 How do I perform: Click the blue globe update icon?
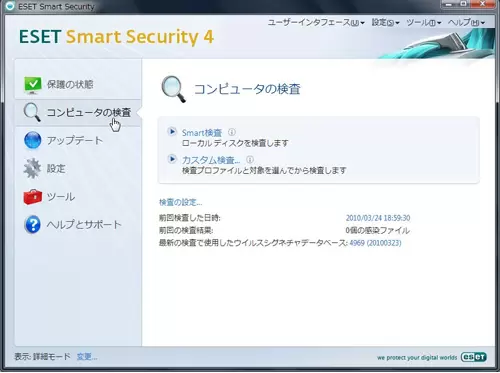[33, 140]
